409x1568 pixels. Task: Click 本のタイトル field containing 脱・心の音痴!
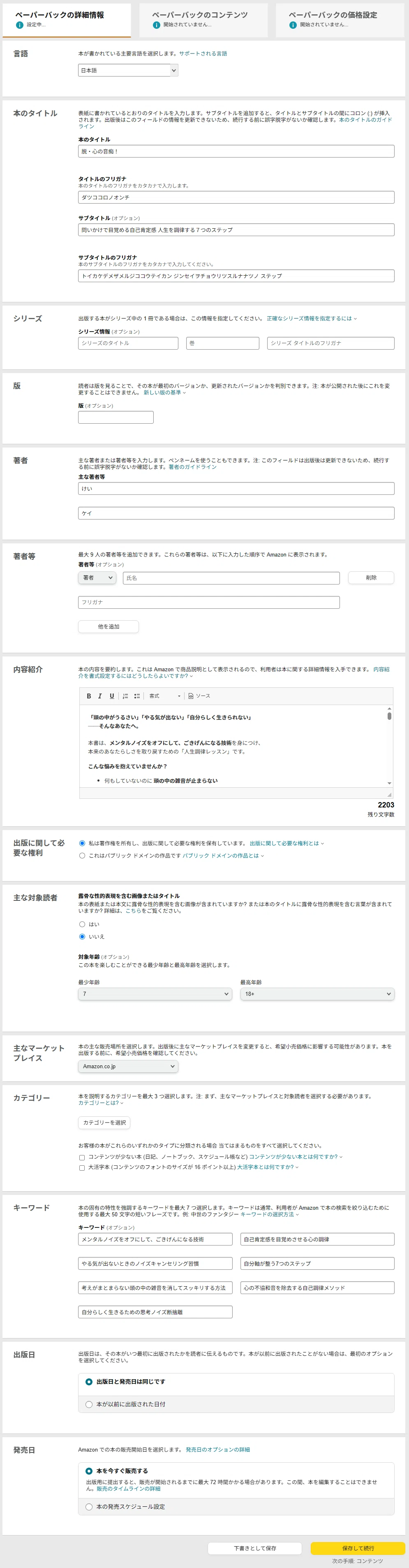(236, 151)
